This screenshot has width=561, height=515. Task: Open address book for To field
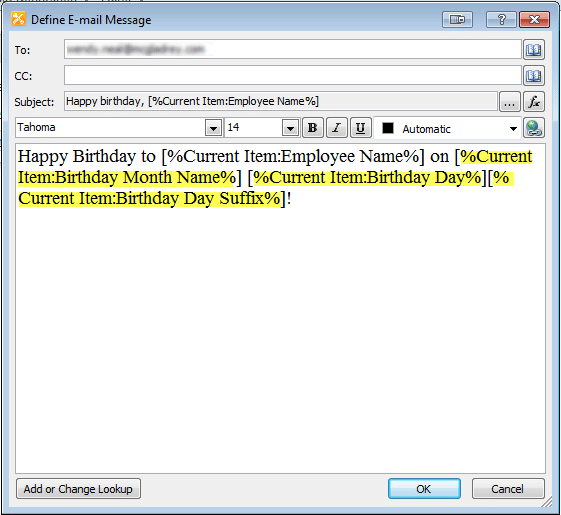pyautogui.click(x=534, y=49)
